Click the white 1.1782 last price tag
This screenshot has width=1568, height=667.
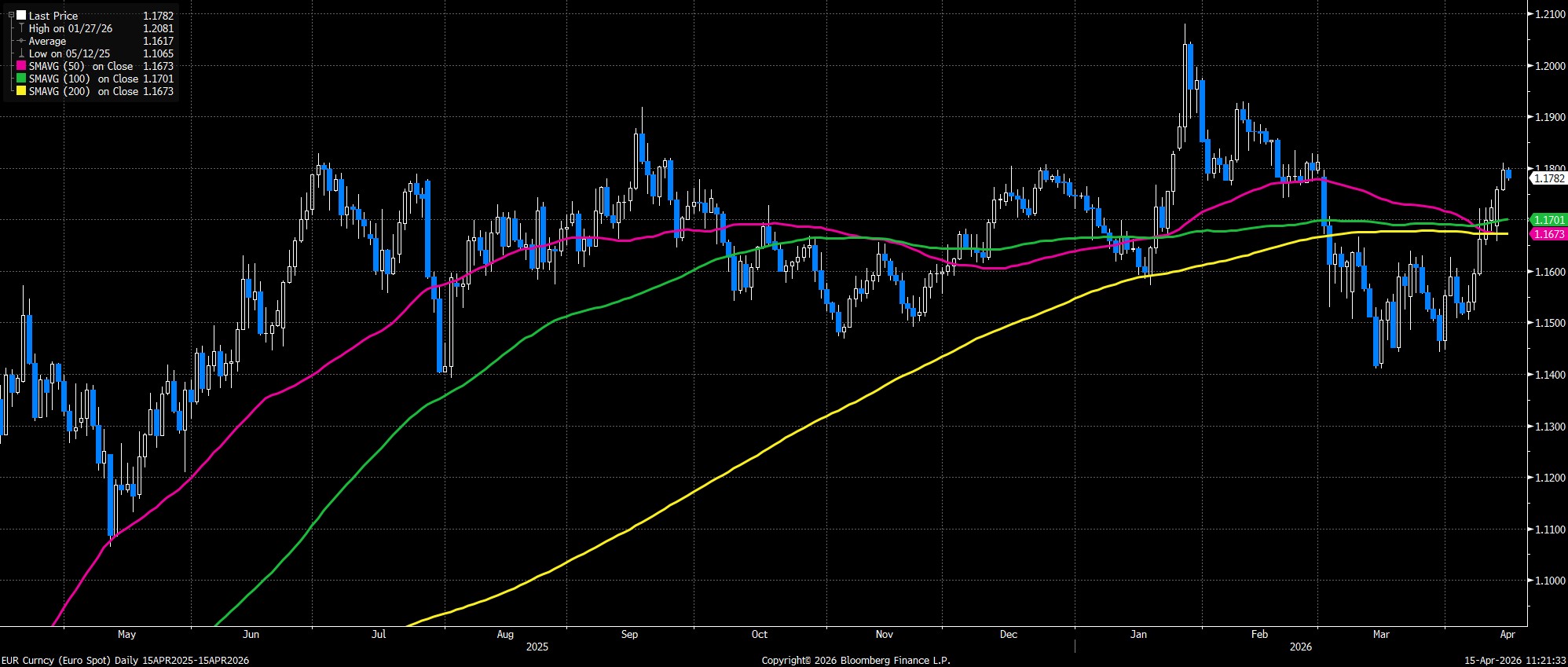[x=1547, y=178]
